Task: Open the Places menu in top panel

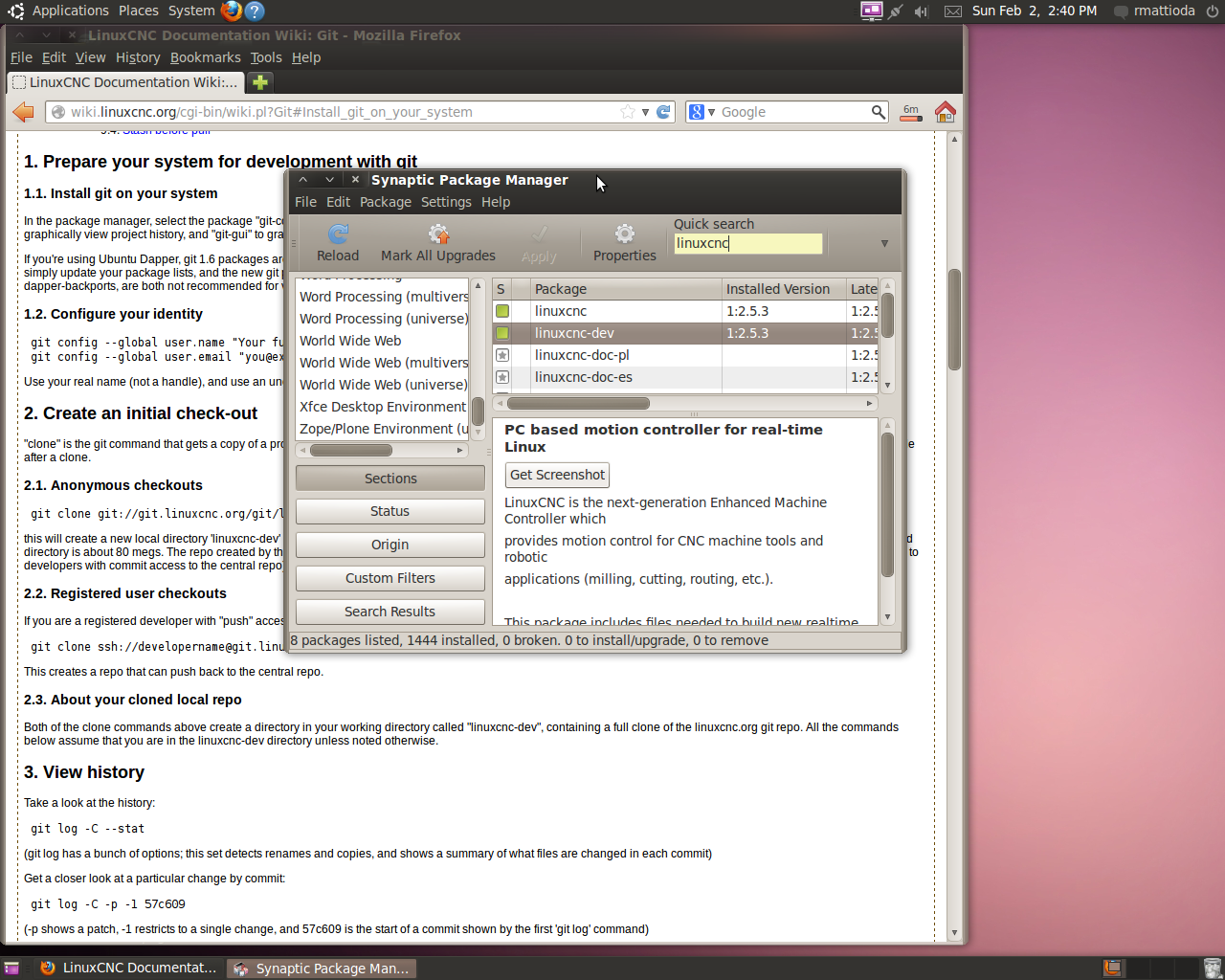Action: point(139,11)
